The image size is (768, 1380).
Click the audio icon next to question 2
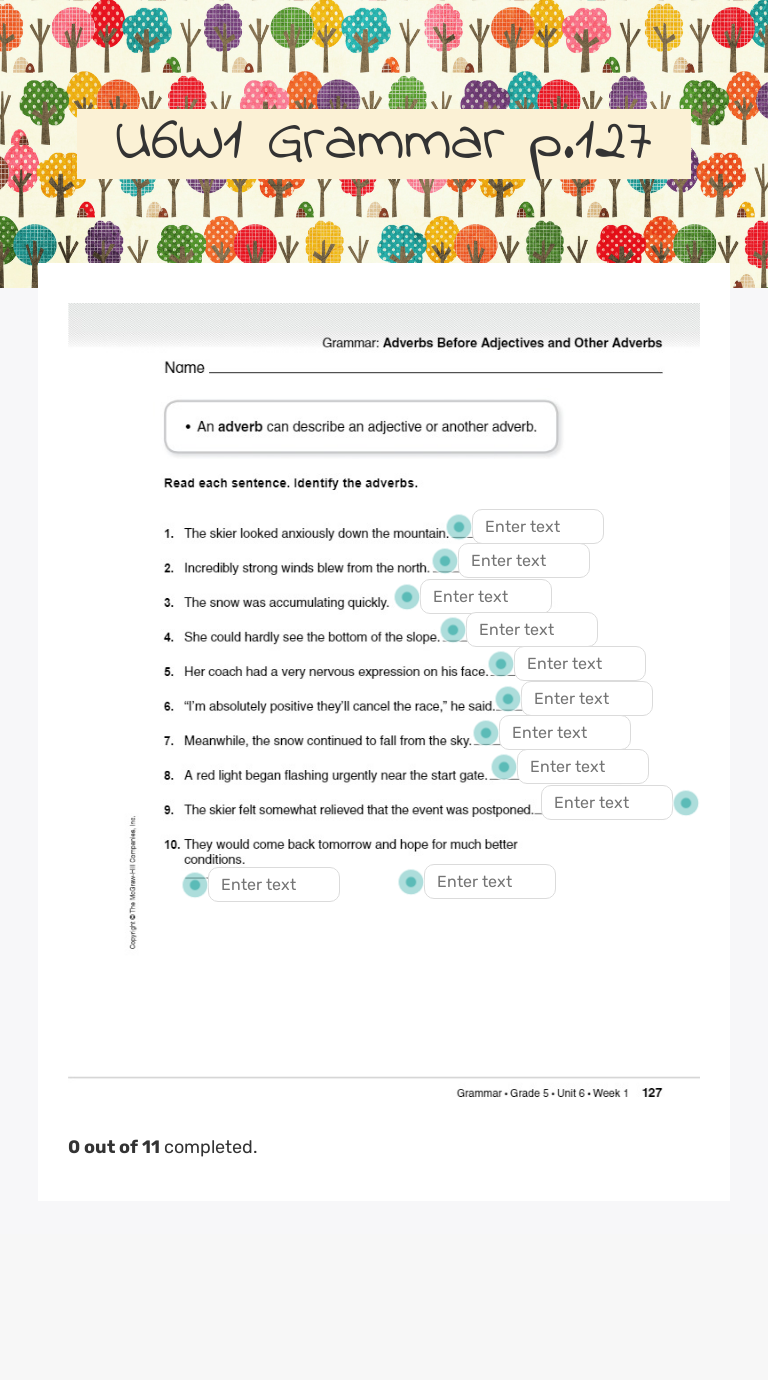click(x=445, y=561)
